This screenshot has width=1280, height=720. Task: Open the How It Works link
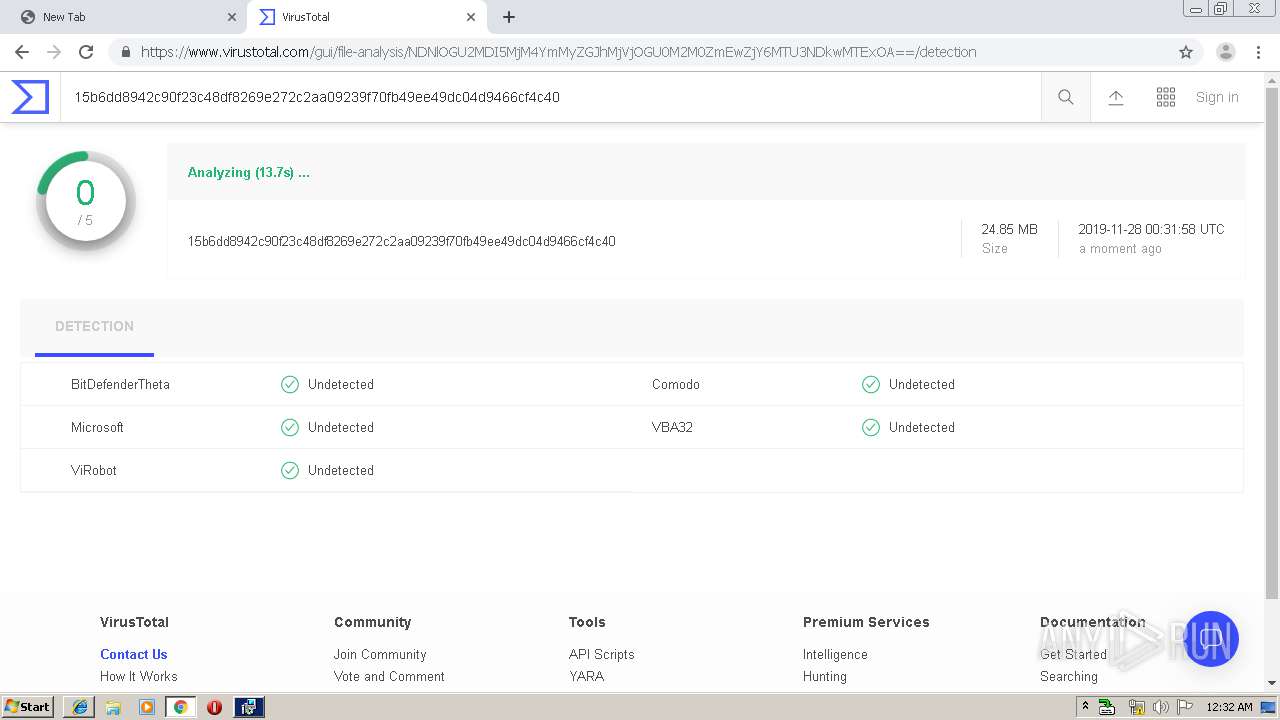click(139, 676)
